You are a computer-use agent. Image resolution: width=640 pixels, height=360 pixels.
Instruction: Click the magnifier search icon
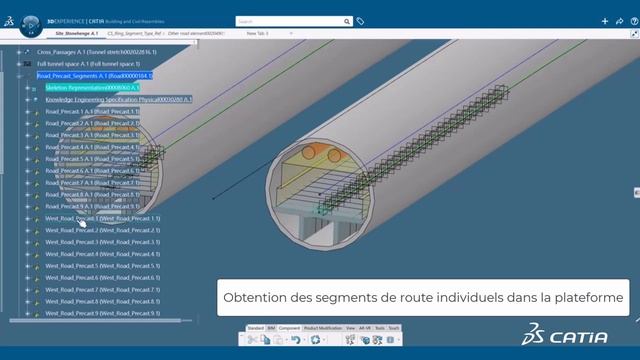click(347, 21)
